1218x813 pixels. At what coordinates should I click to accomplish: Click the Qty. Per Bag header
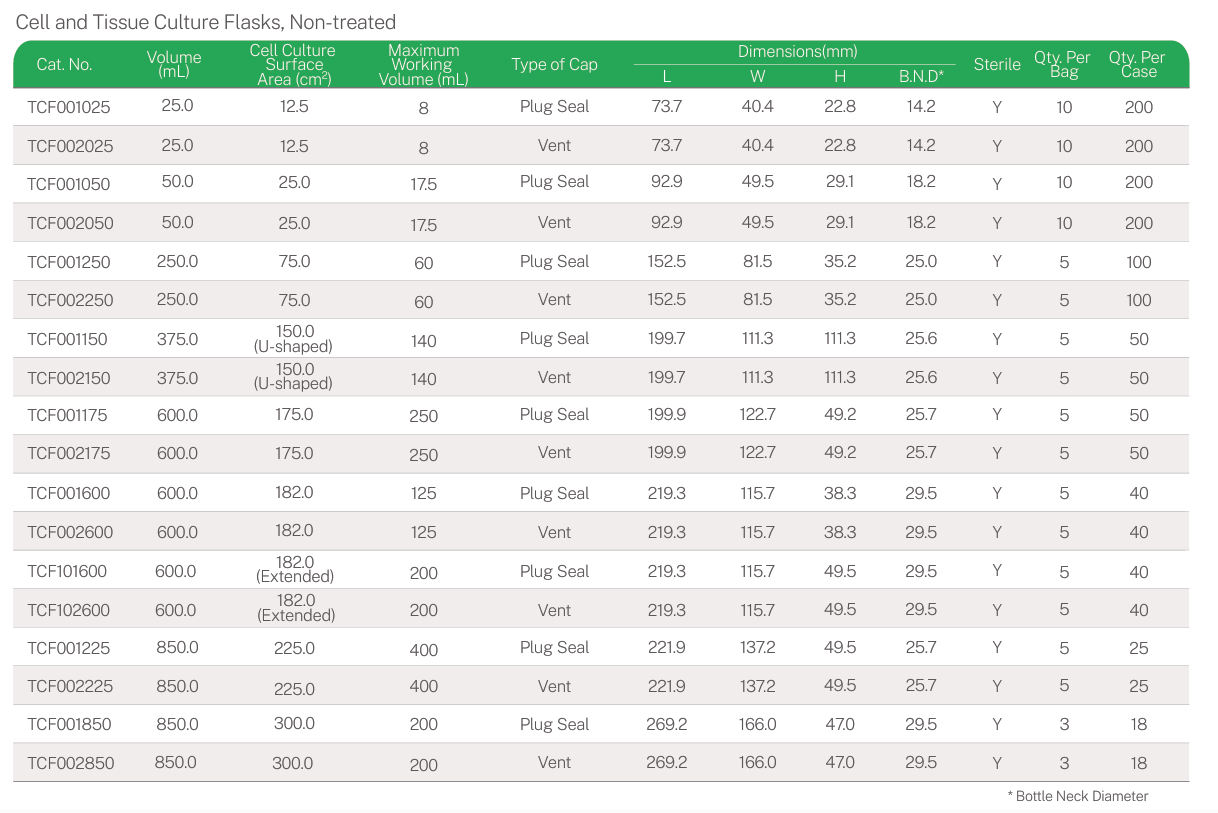[x=1063, y=65]
